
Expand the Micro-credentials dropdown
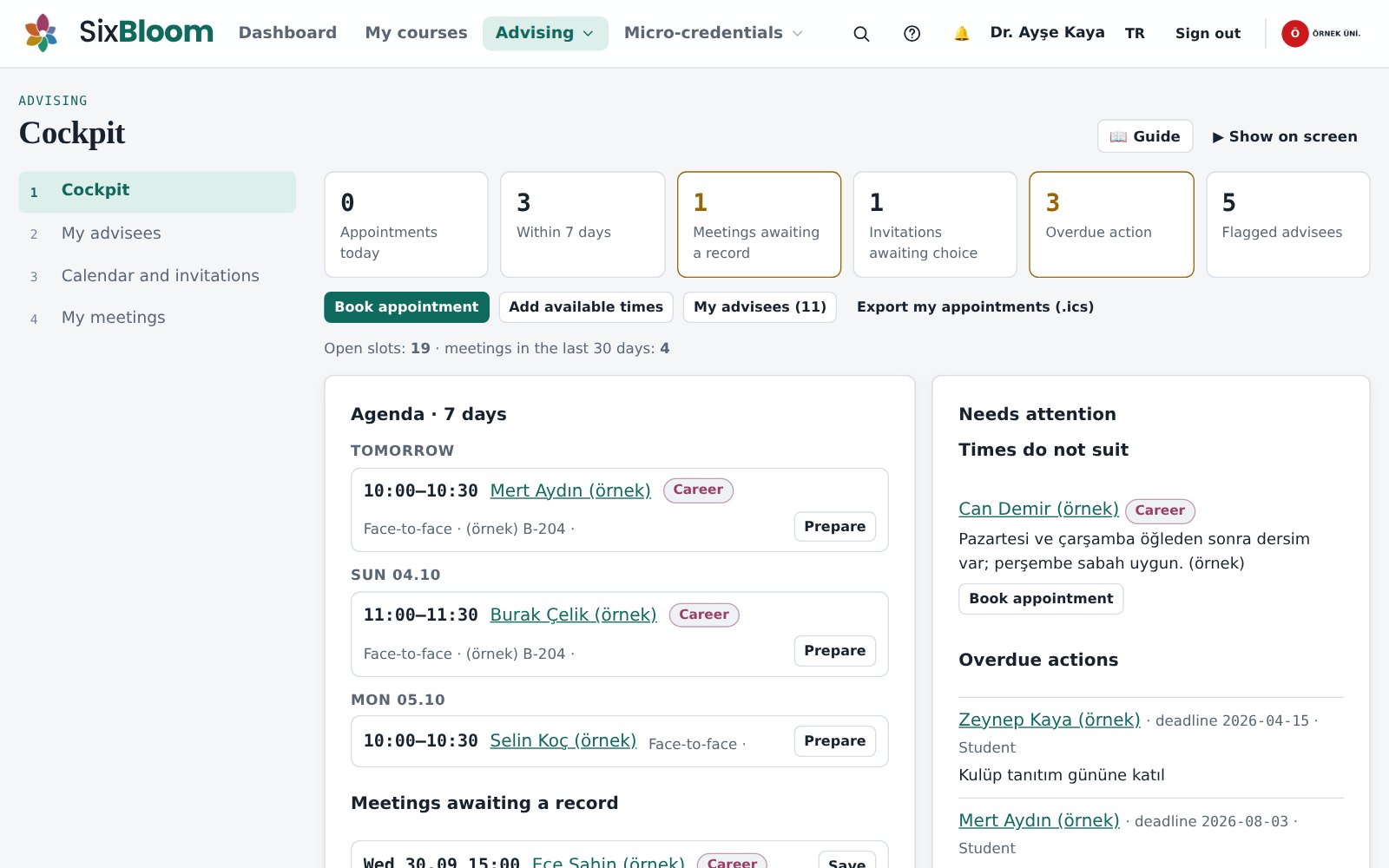[x=714, y=33]
